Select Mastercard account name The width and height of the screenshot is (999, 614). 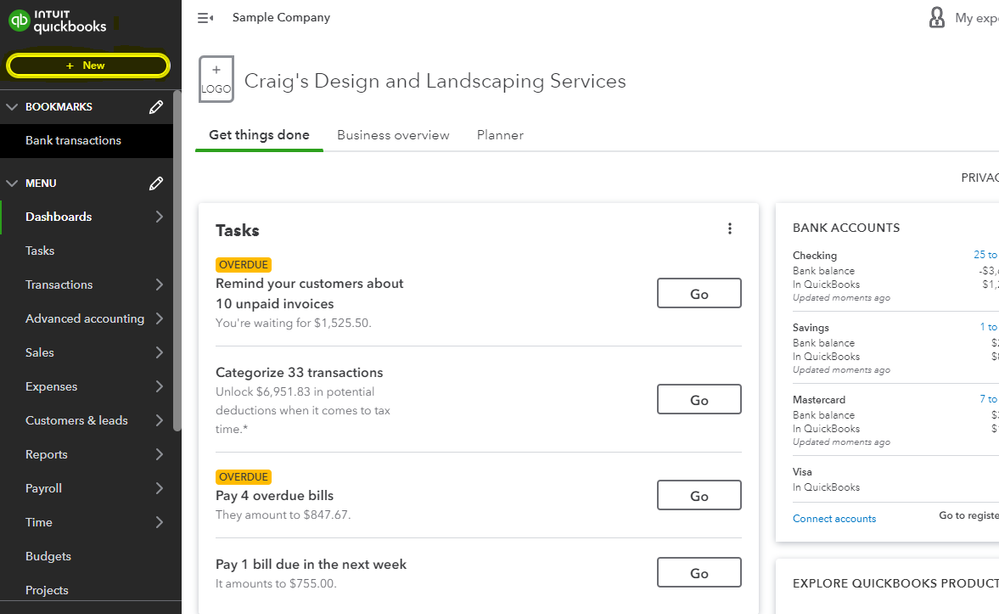point(819,399)
